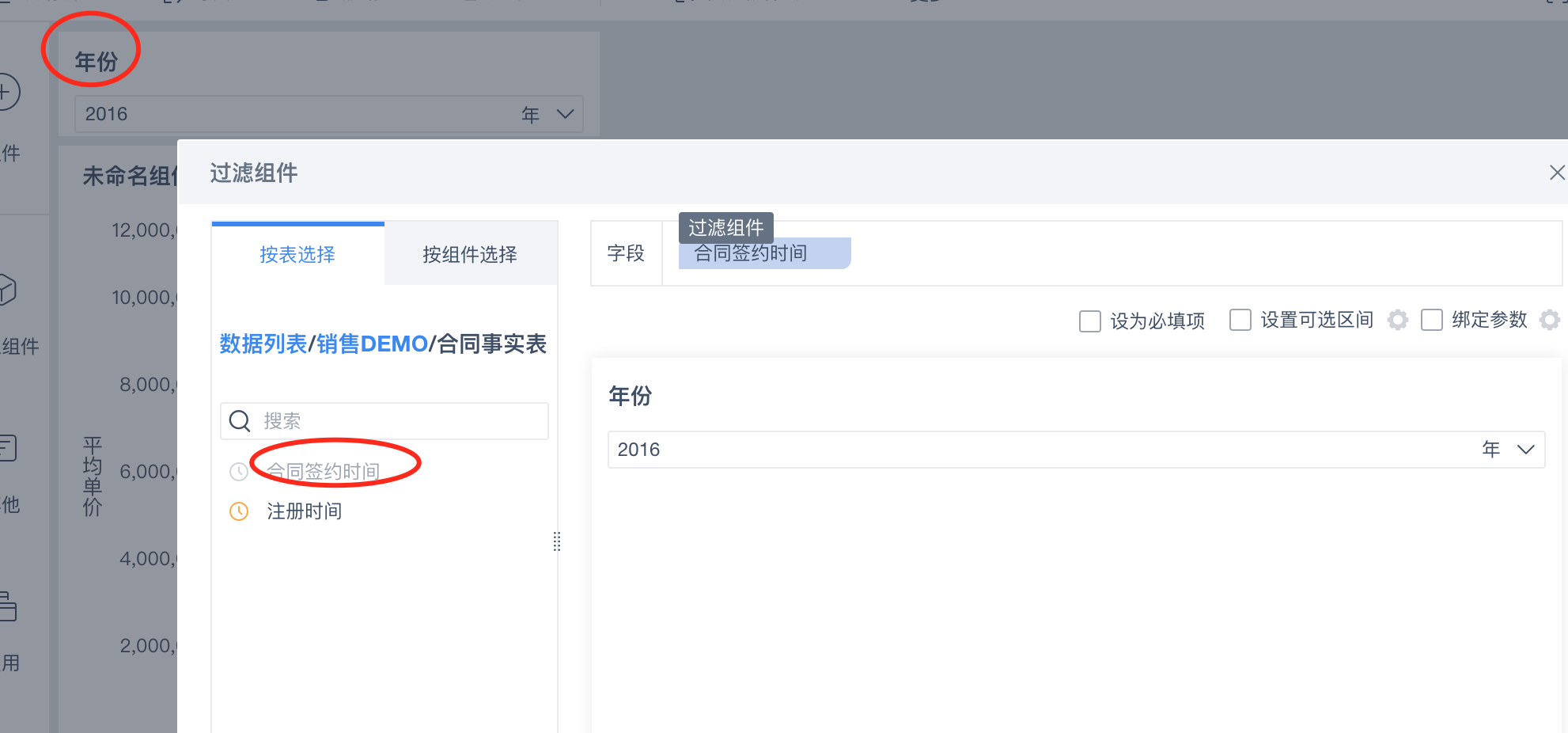
Task: Select the greyed 合同签约时间 list entry
Action: [x=323, y=472]
